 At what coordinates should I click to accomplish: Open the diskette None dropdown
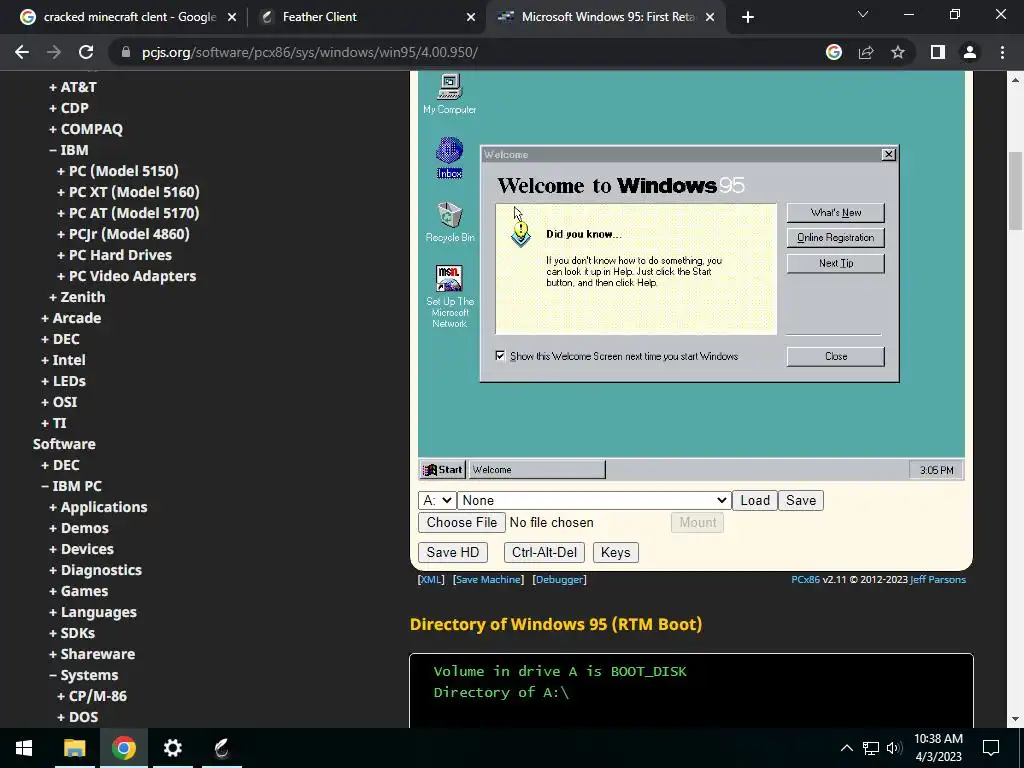[594, 500]
